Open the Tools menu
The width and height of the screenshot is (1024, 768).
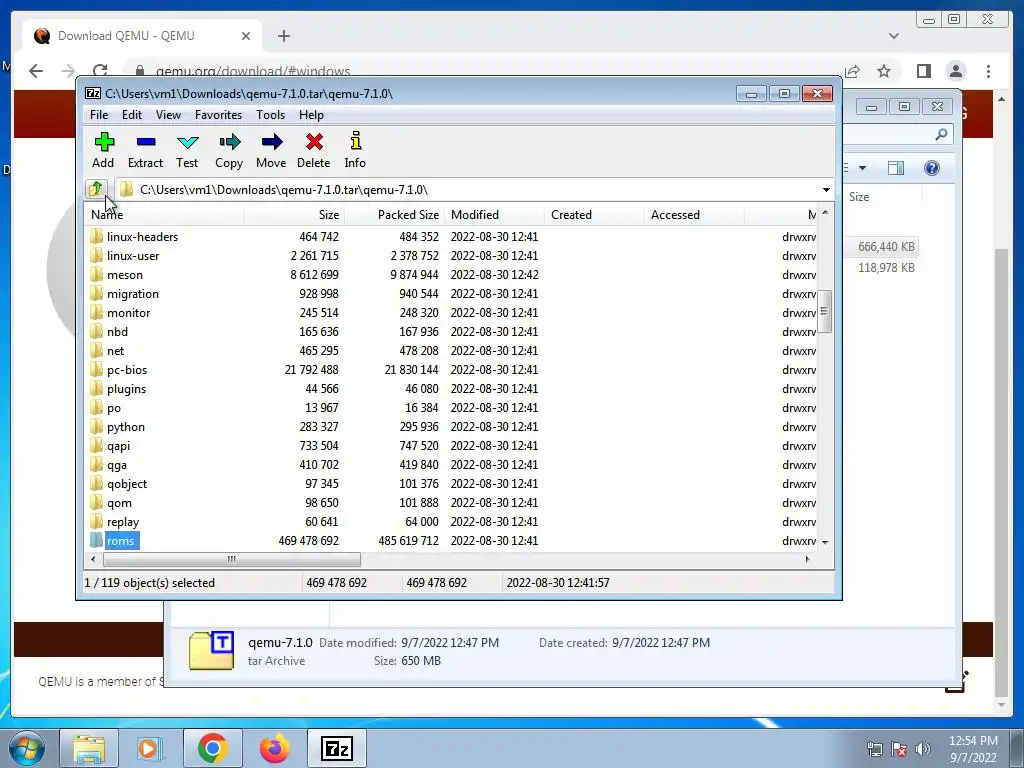tap(270, 115)
